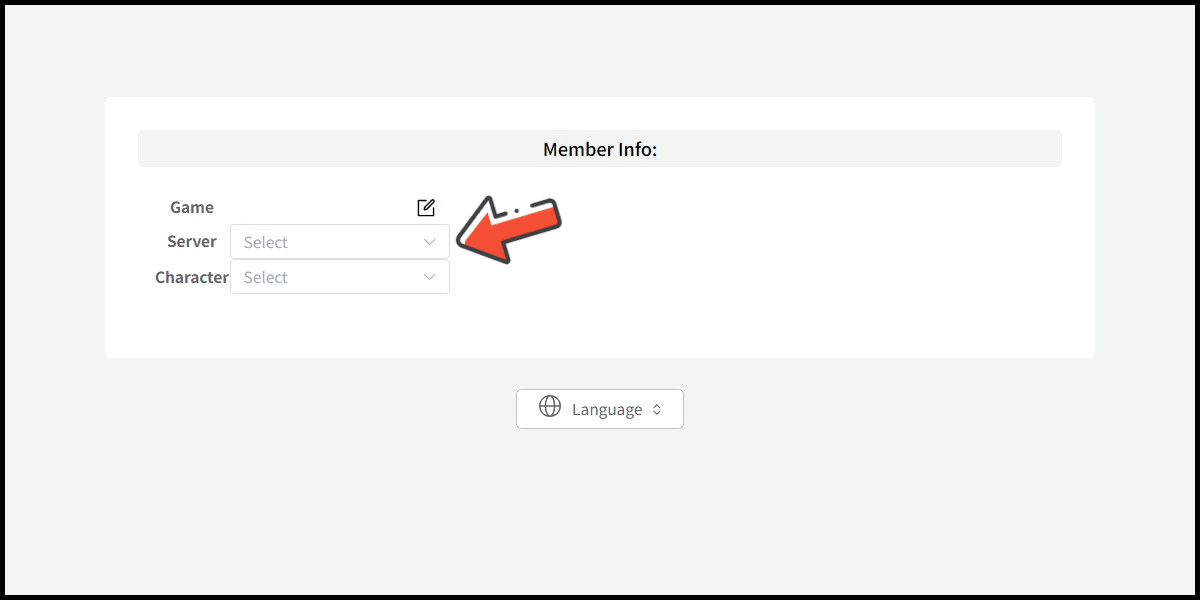Click the empty Game value area
The image size is (1200, 600).
coord(320,208)
